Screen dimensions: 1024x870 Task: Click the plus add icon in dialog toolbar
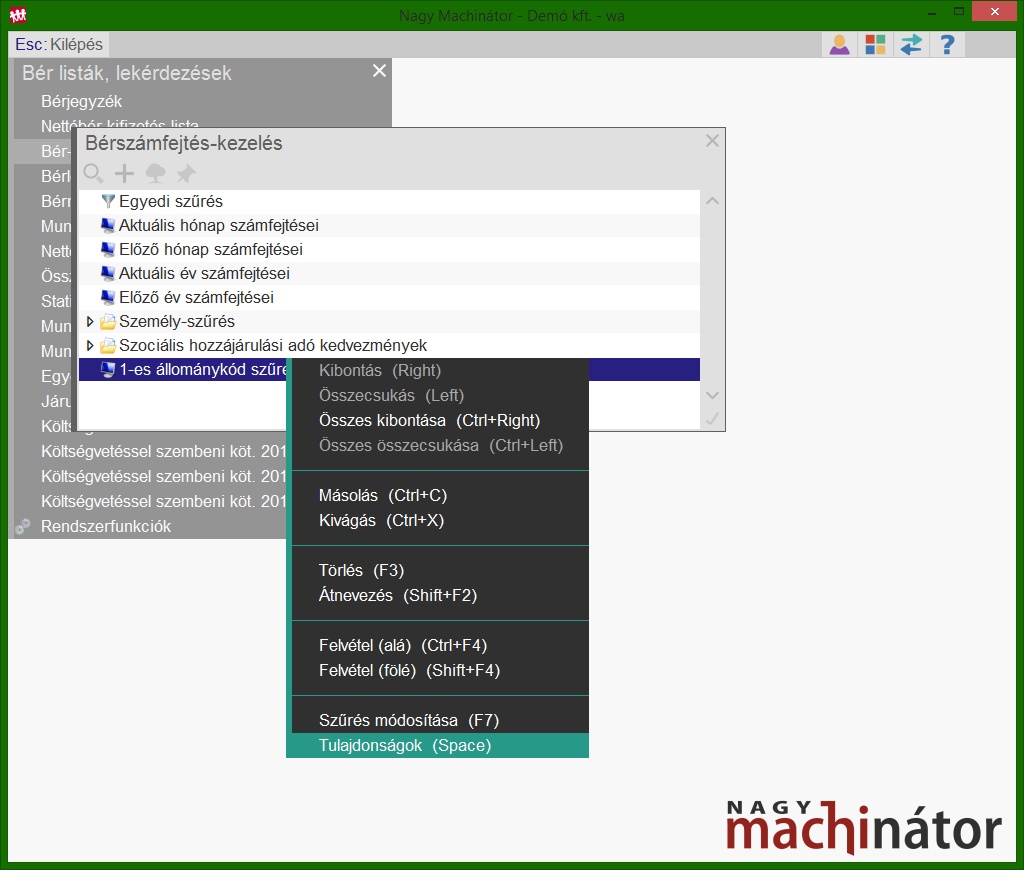click(124, 174)
